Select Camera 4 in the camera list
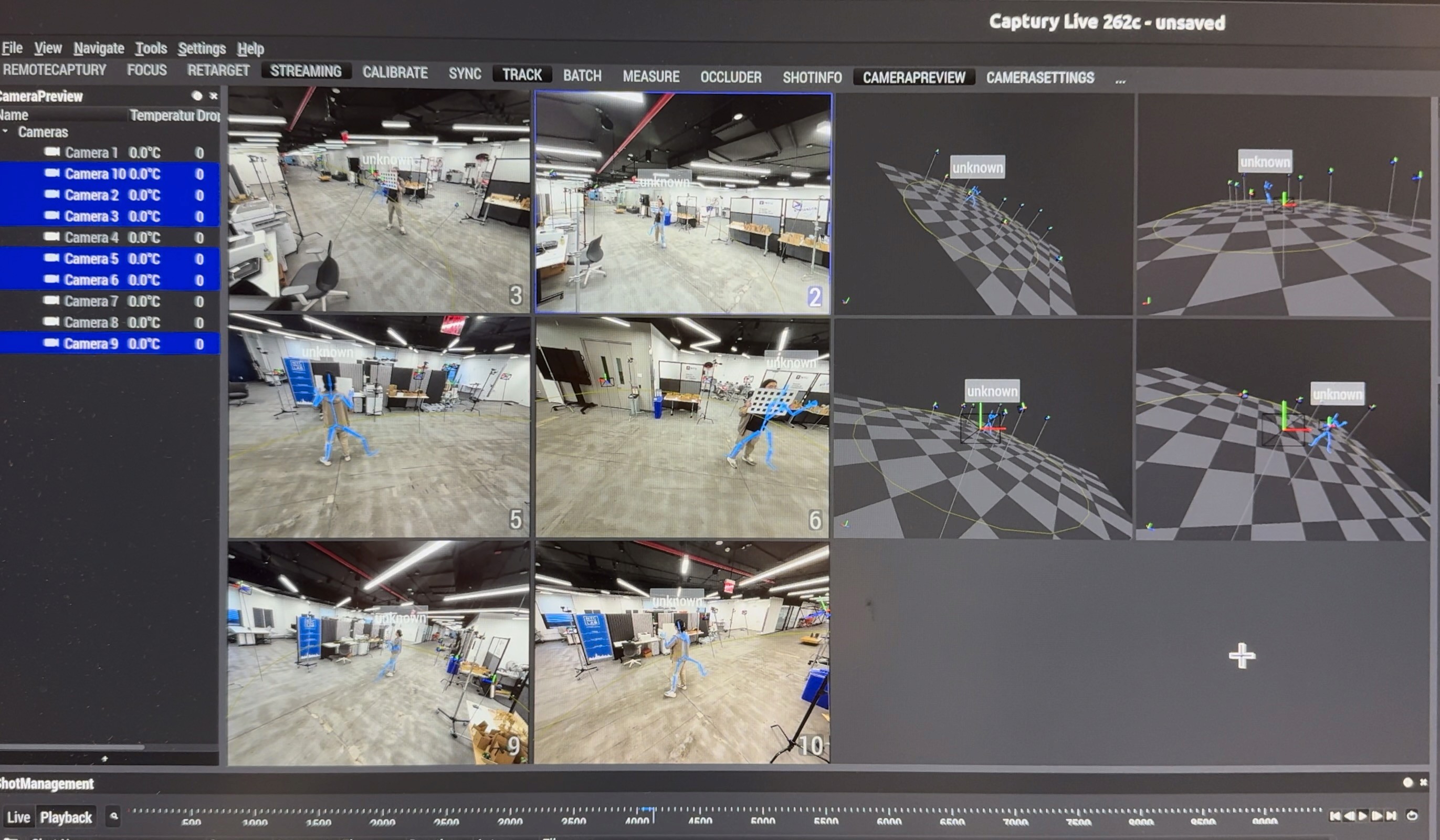 [91, 237]
